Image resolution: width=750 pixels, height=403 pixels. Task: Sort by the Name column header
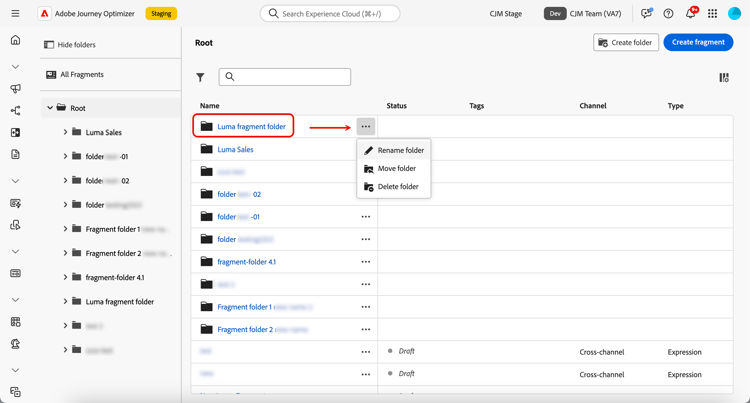click(210, 106)
